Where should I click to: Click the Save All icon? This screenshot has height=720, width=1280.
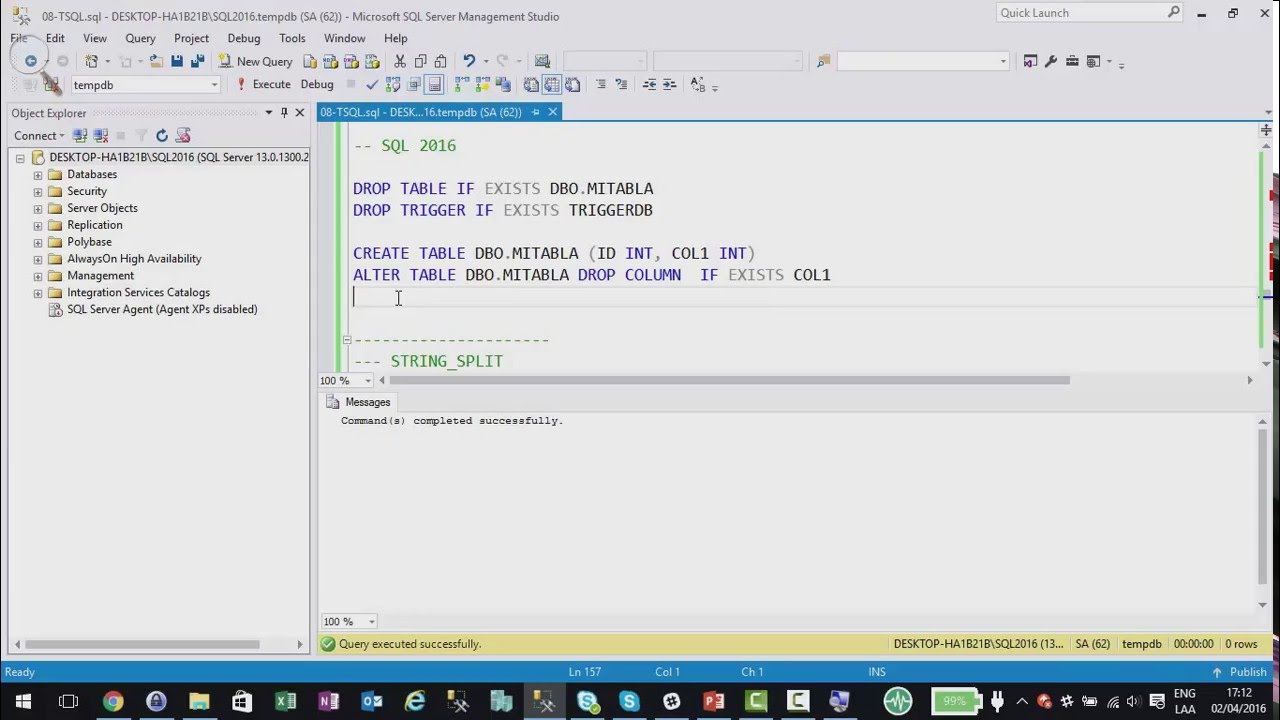click(x=198, y=61)
